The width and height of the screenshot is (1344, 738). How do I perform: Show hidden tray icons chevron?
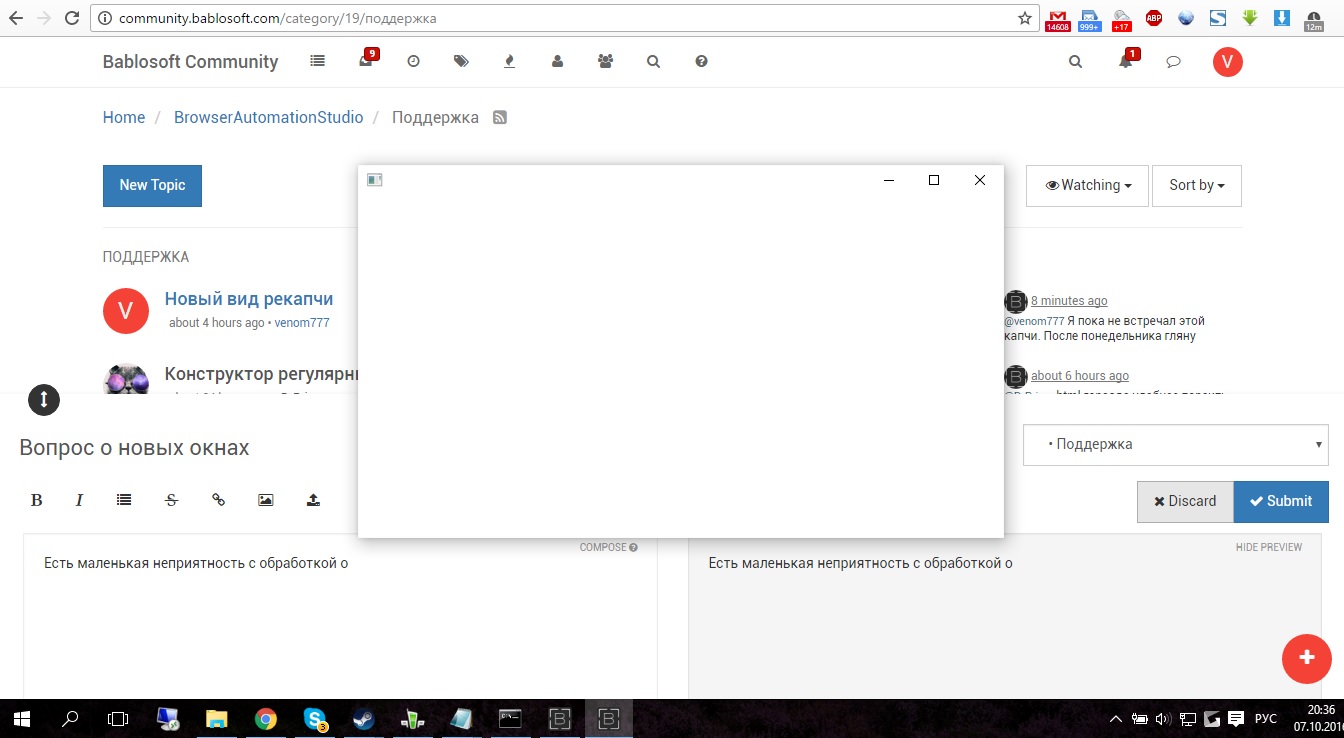[1116, 718]
